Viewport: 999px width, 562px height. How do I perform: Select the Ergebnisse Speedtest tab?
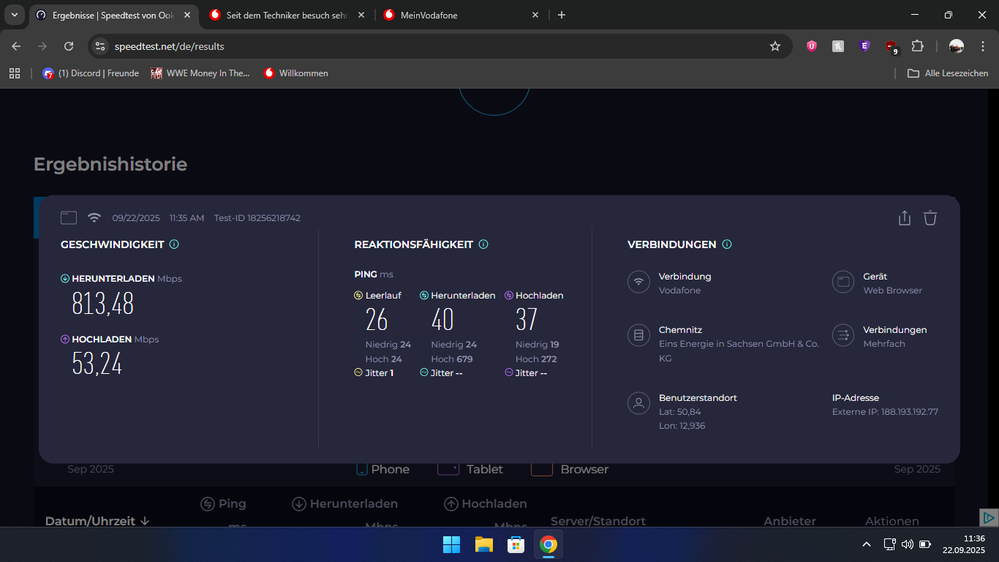pos(113,15)
